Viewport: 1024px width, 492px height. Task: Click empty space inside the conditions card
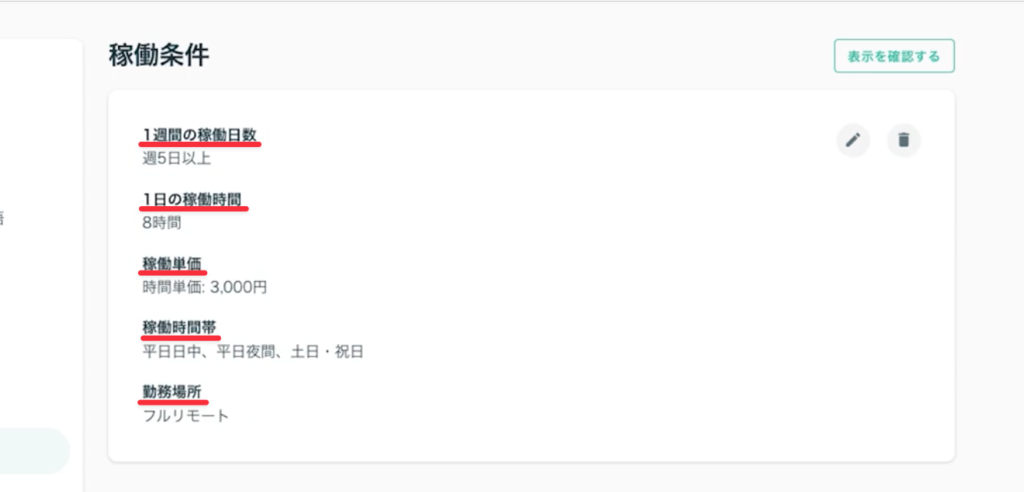(600, 300)
